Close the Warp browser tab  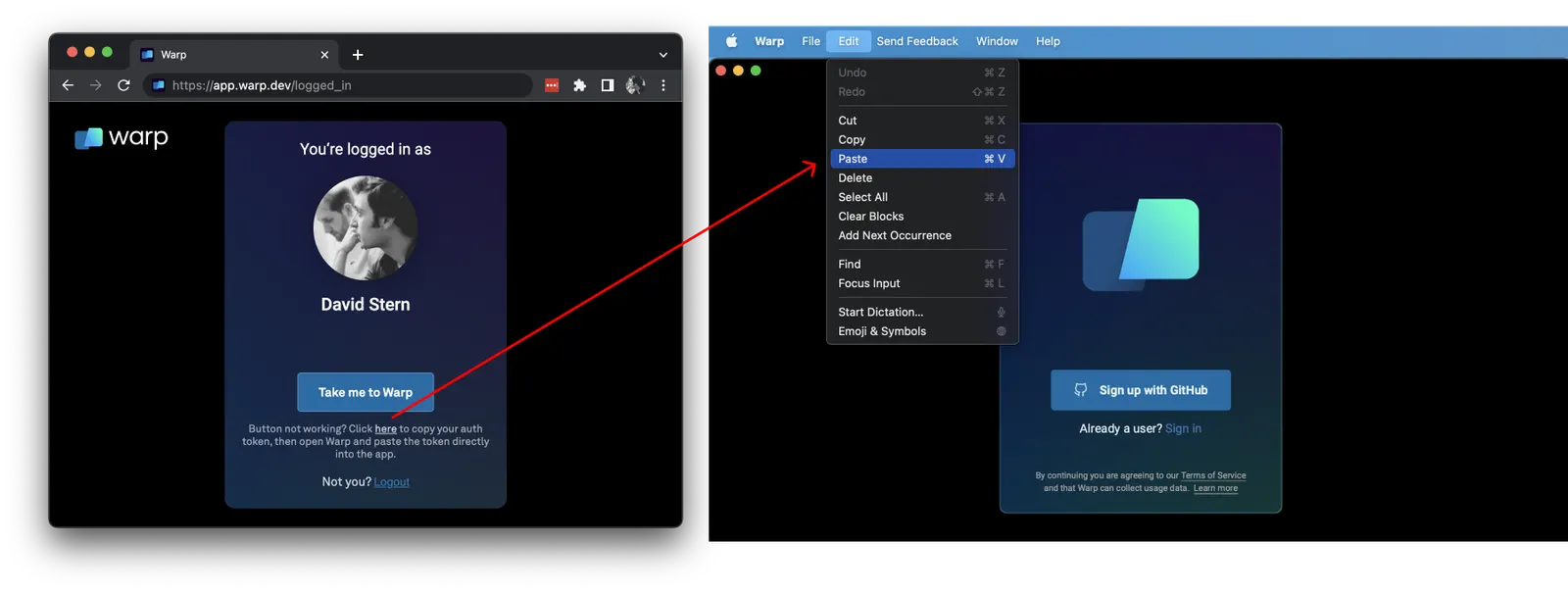pyautogui.click(x=324, y=55)
